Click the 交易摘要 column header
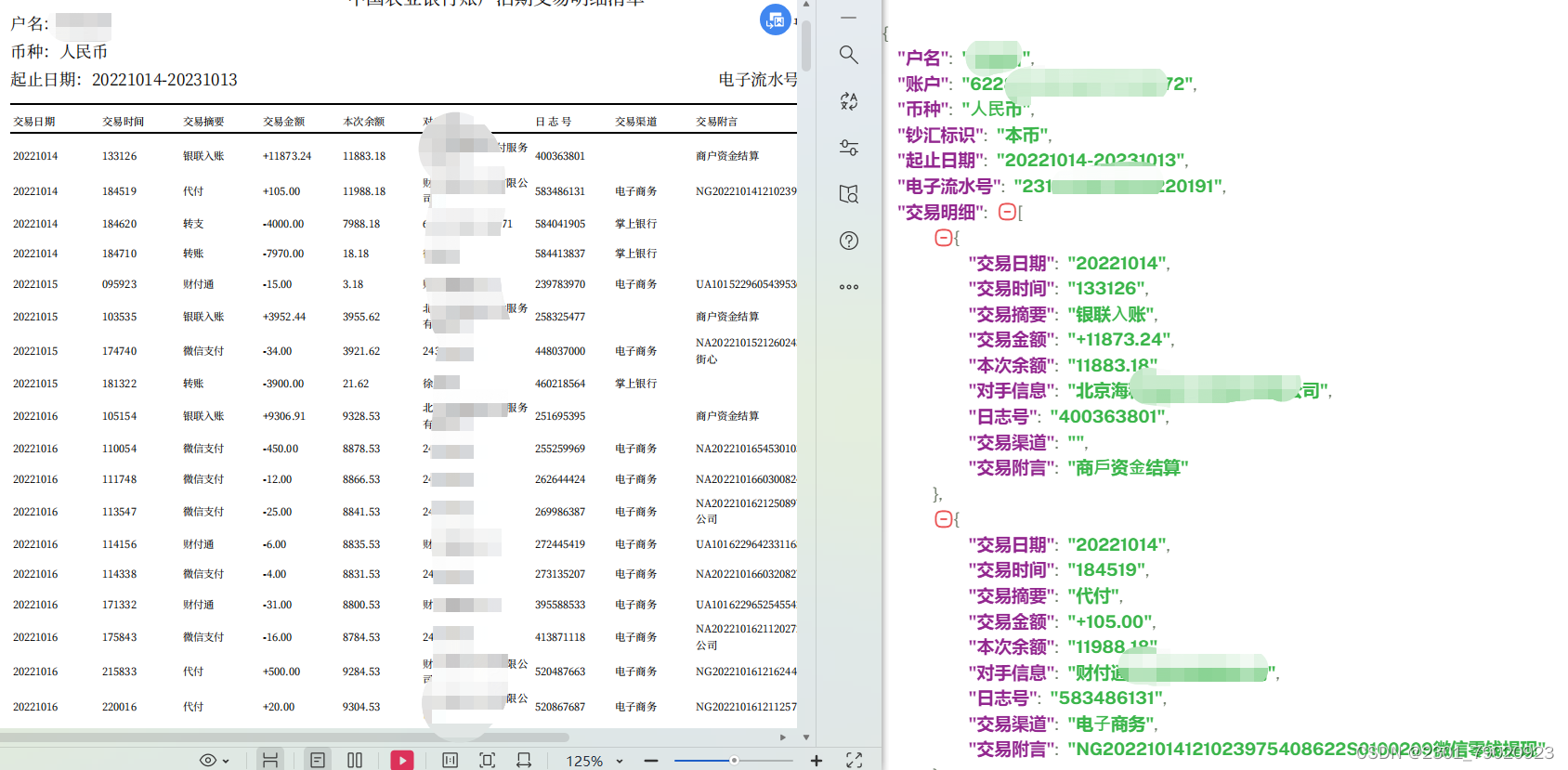The width and height of the screenshot is (1568, 770). (x=204, y=122)
